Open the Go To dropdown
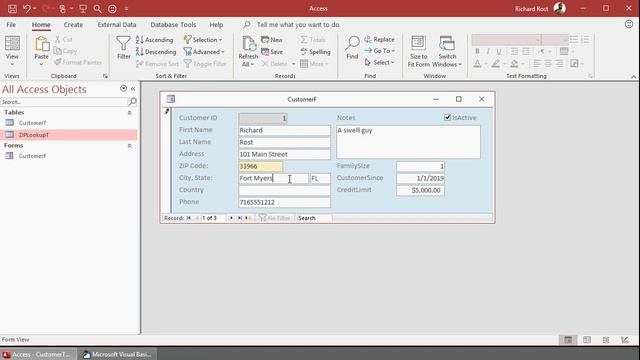The image size is (640, 360). click(x=380, y=51)
